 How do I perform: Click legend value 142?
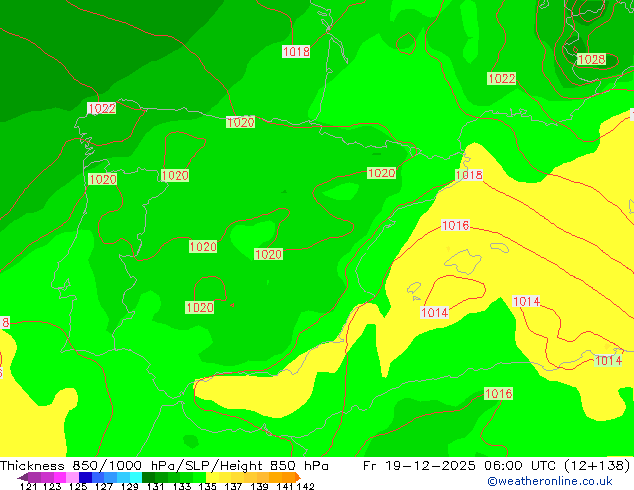[x=305, y=486]
